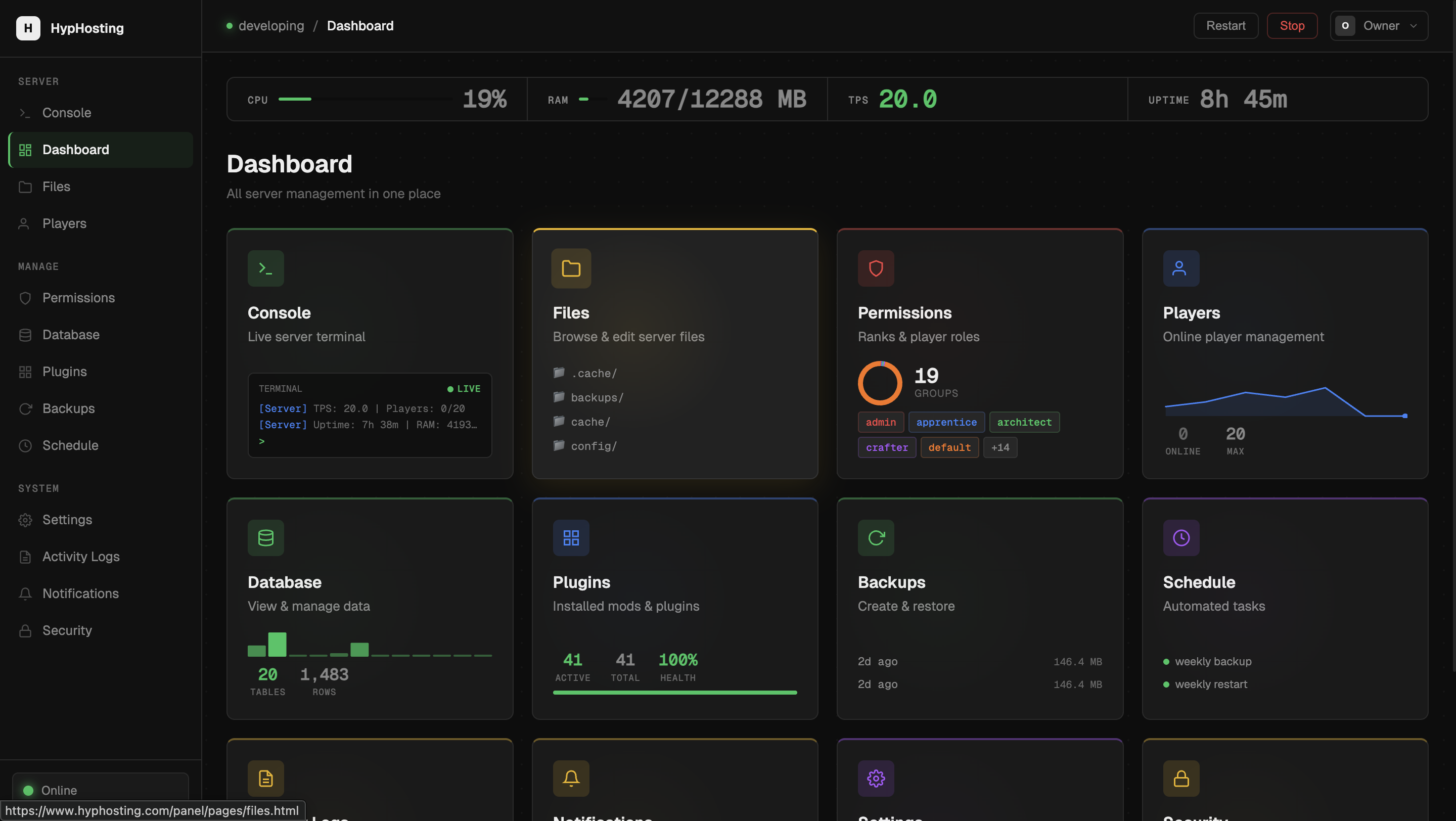The width and height of the screenshot is (1456, 821).
Task: Click the Plugins grid icon on card
Action: click(571, 537)
